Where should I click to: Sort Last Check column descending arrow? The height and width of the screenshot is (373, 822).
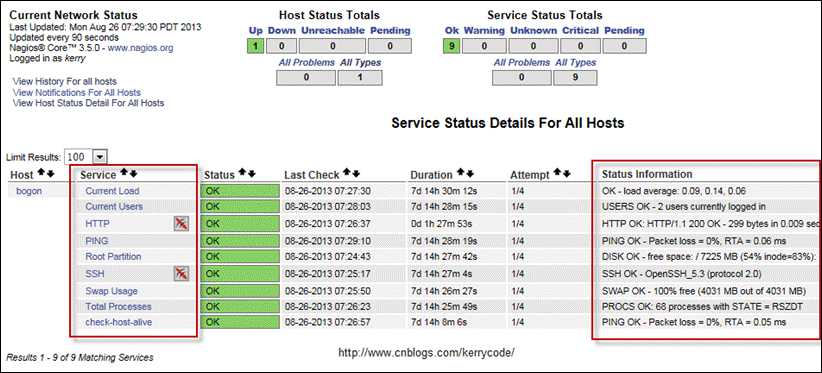356,173
